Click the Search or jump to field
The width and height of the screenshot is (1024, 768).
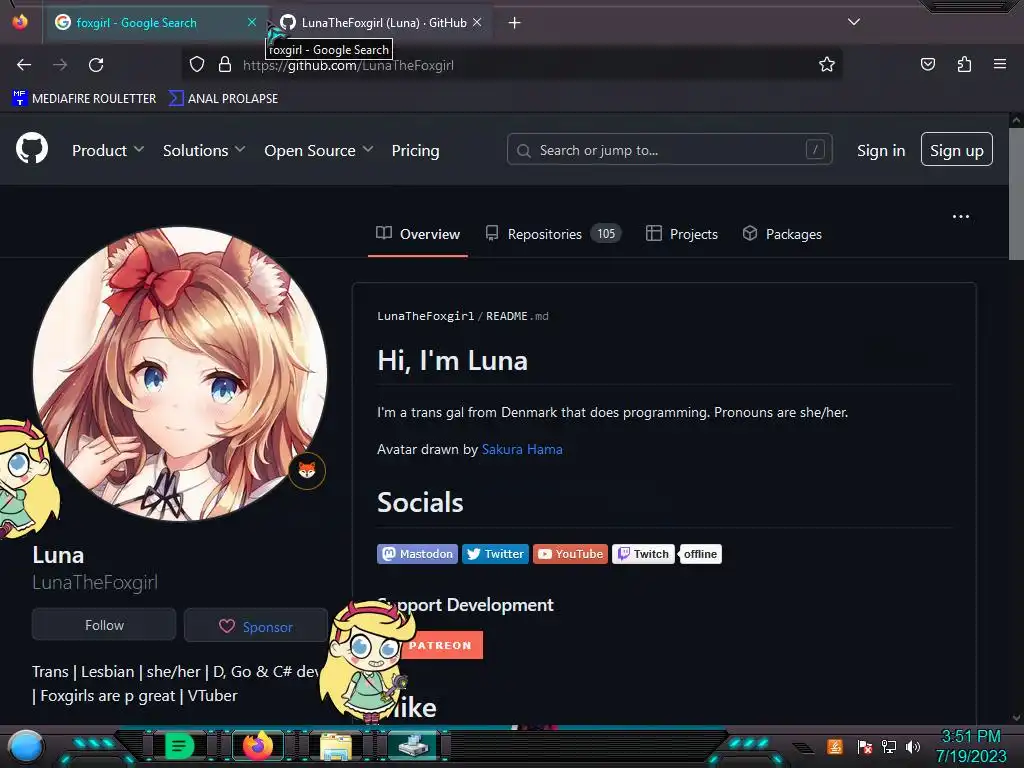click(669, 150)
